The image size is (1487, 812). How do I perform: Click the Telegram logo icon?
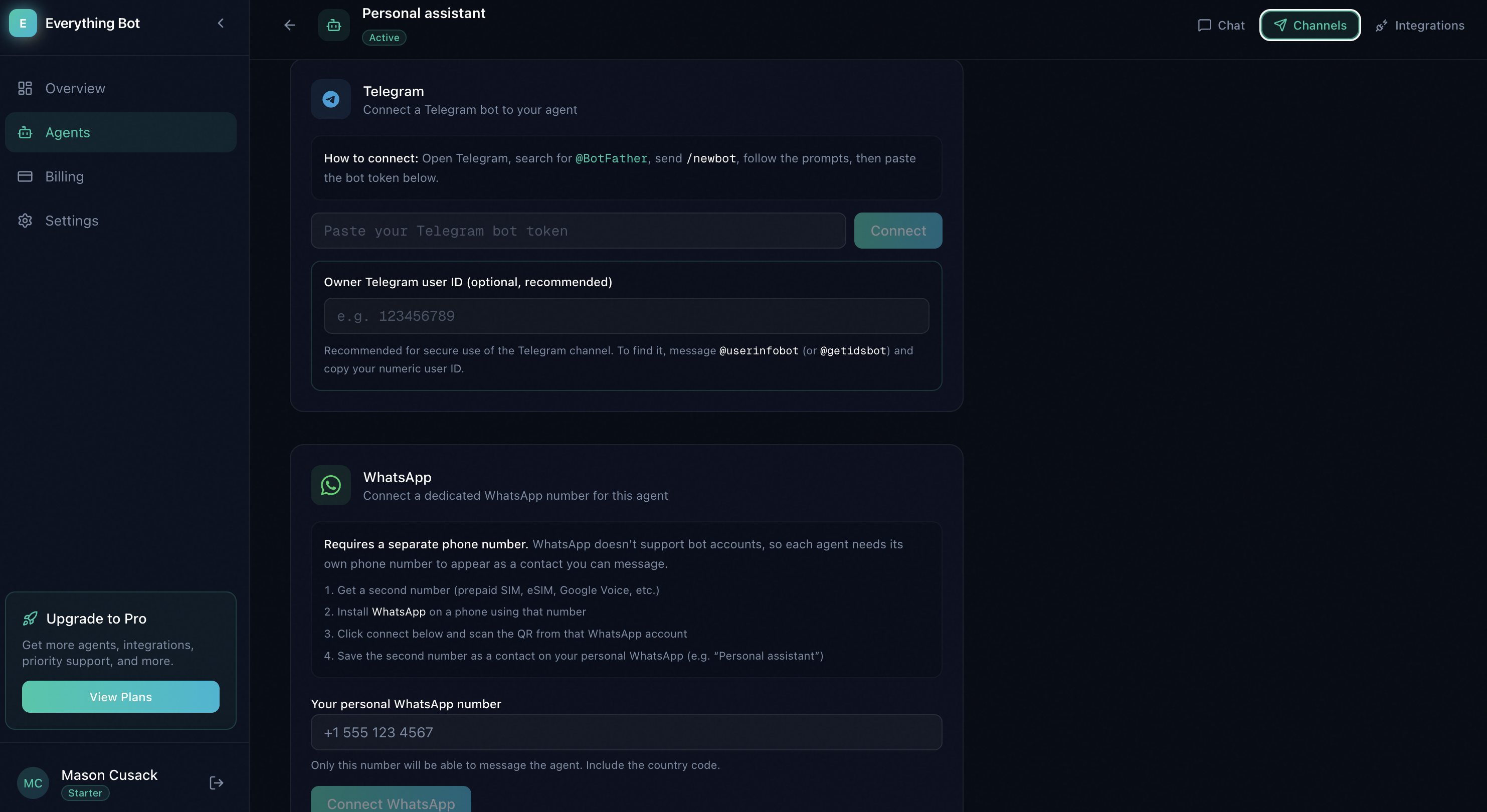click(x=331, y=99)
